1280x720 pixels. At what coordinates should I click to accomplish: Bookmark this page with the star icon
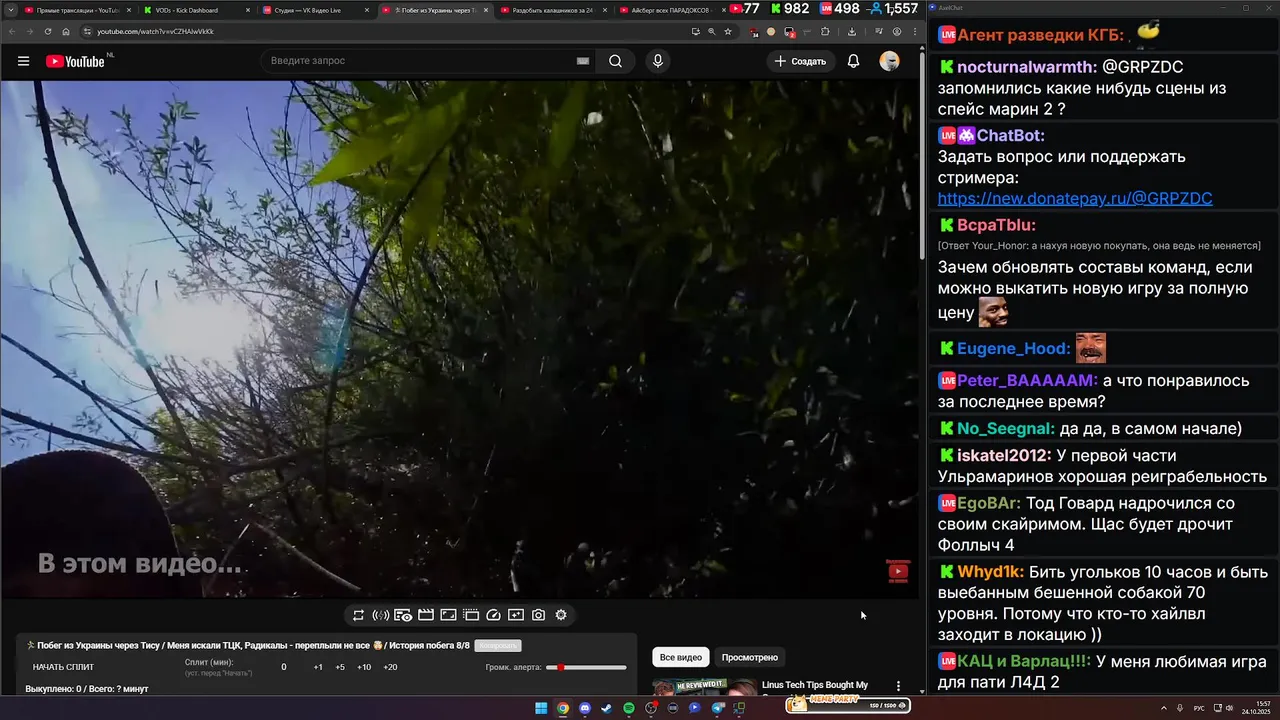728,31
